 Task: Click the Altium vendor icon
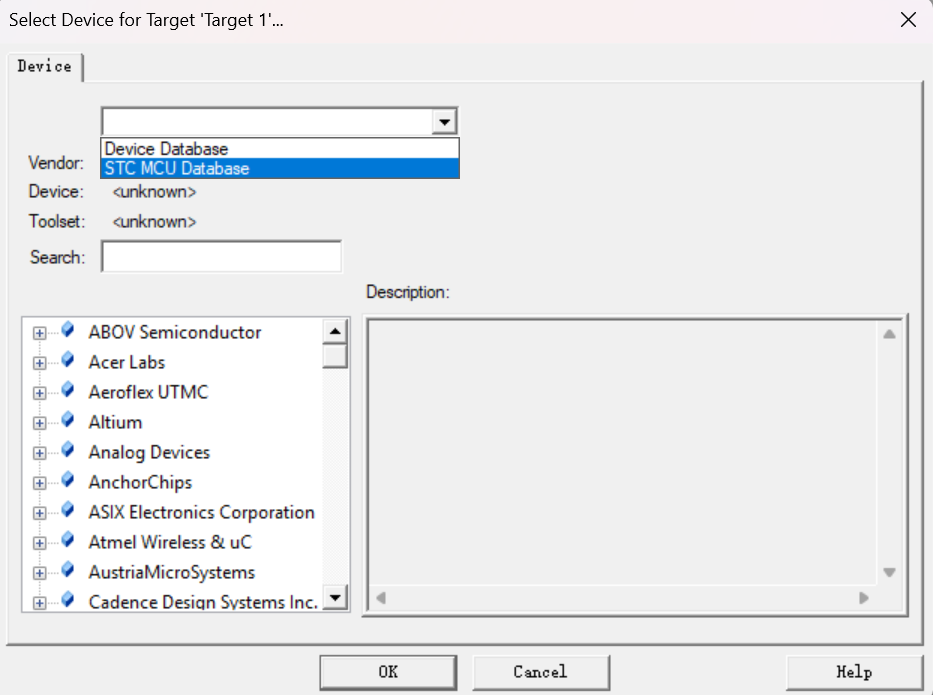point(68,419)
